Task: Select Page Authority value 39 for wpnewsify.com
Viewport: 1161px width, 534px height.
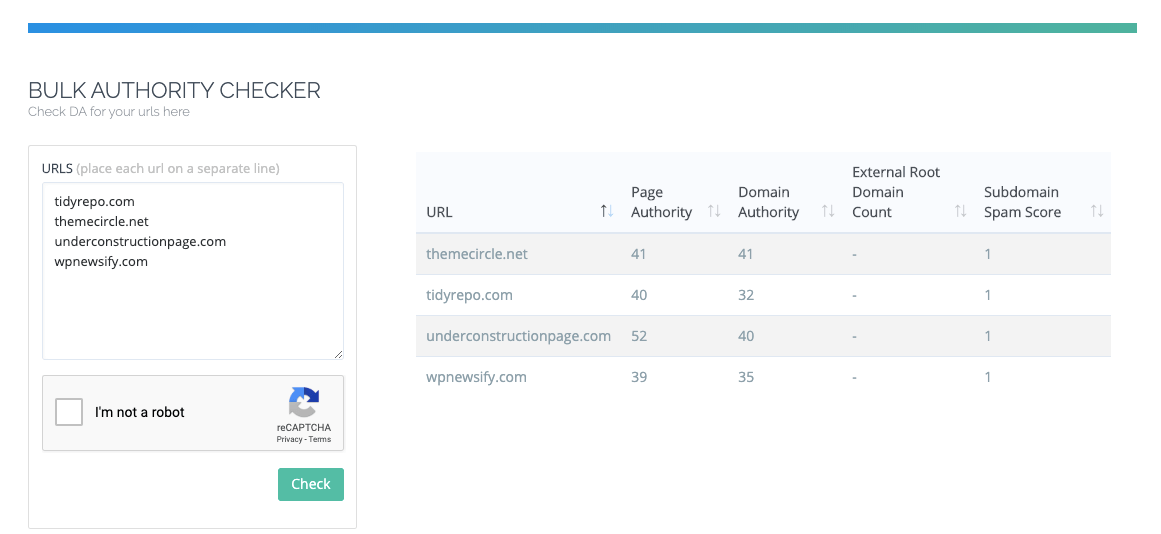Action: point(639,377)
